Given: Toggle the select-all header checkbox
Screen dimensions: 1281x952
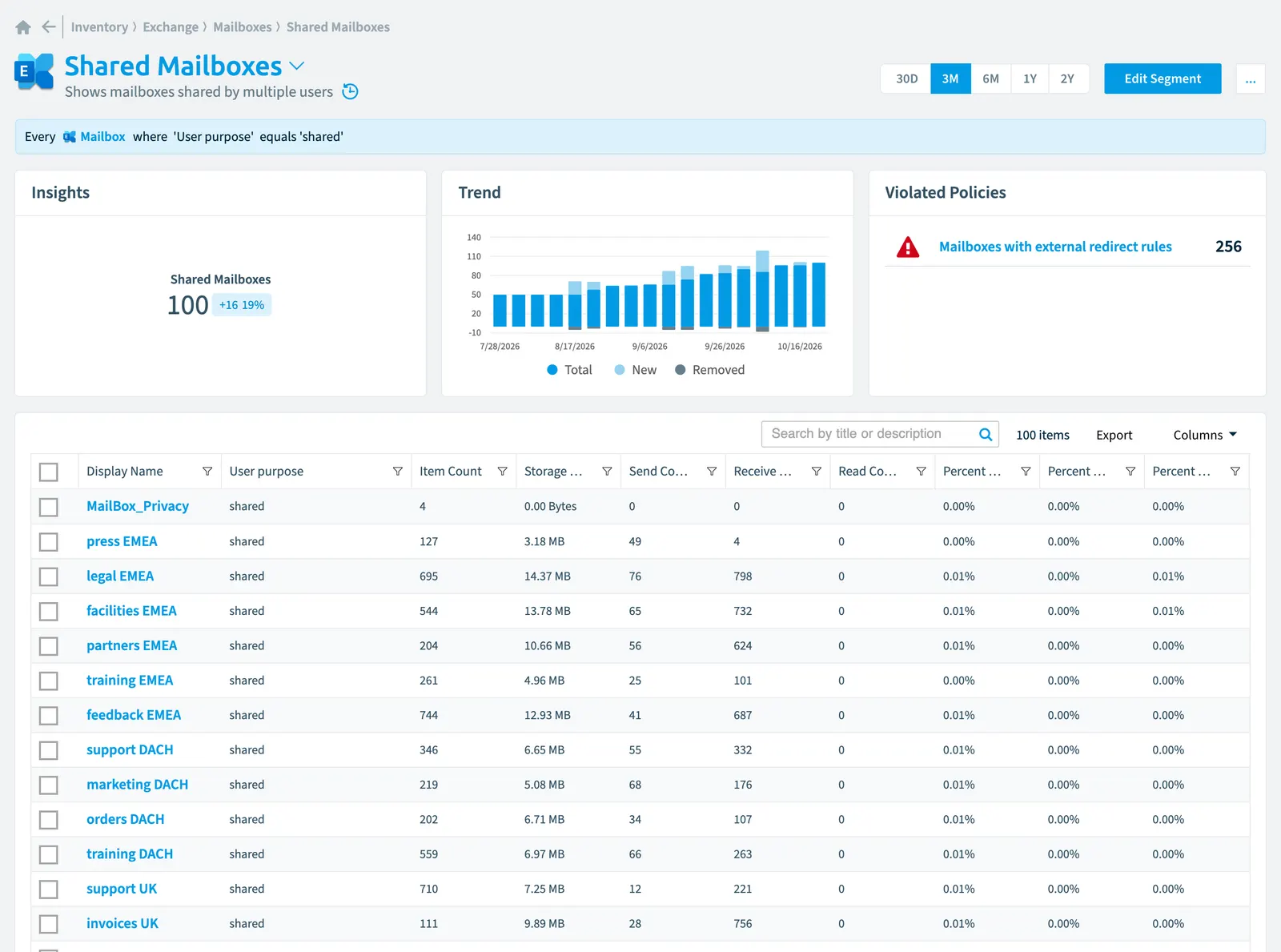Looking at the screenshot, I should coord(49,472).
